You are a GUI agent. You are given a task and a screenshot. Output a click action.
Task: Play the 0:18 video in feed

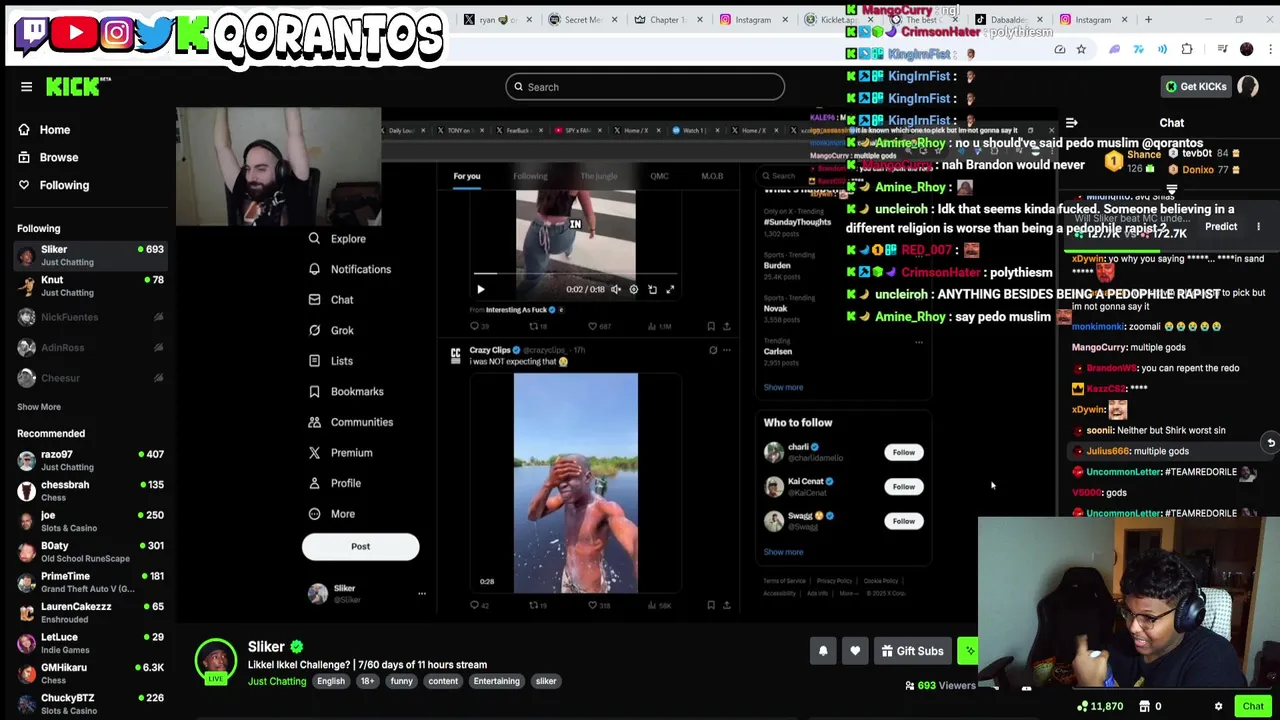coord(480,289)
